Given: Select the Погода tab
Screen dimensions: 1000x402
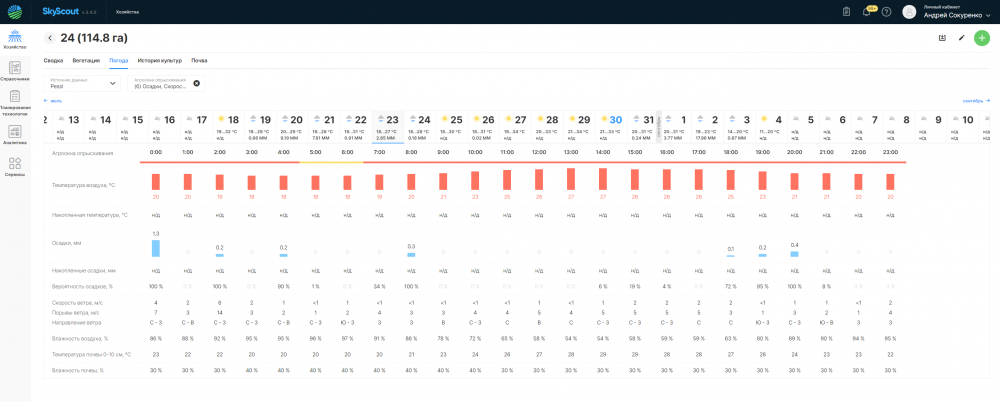Looking at the screenshot, I should [x=119, y=61].
